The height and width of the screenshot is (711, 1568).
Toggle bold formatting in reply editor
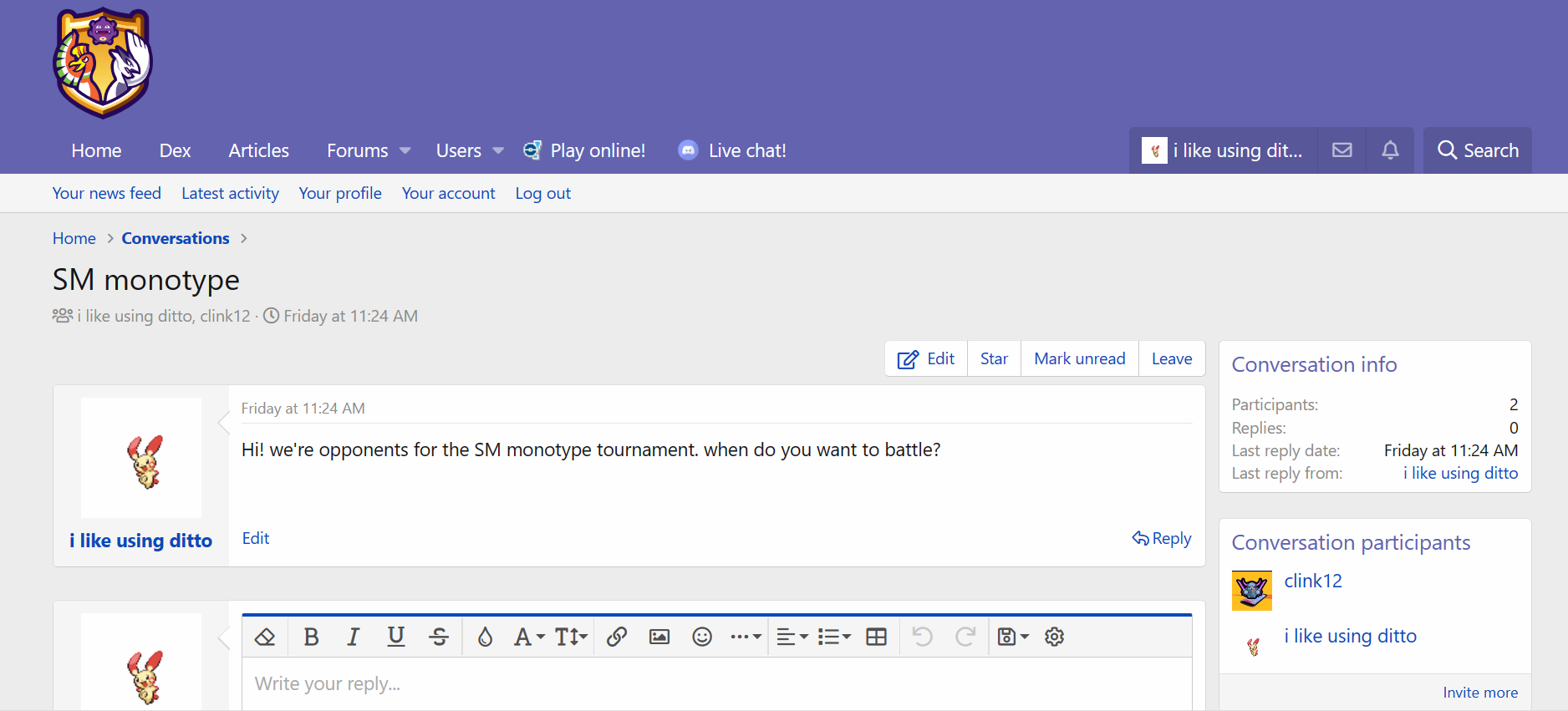311,637
